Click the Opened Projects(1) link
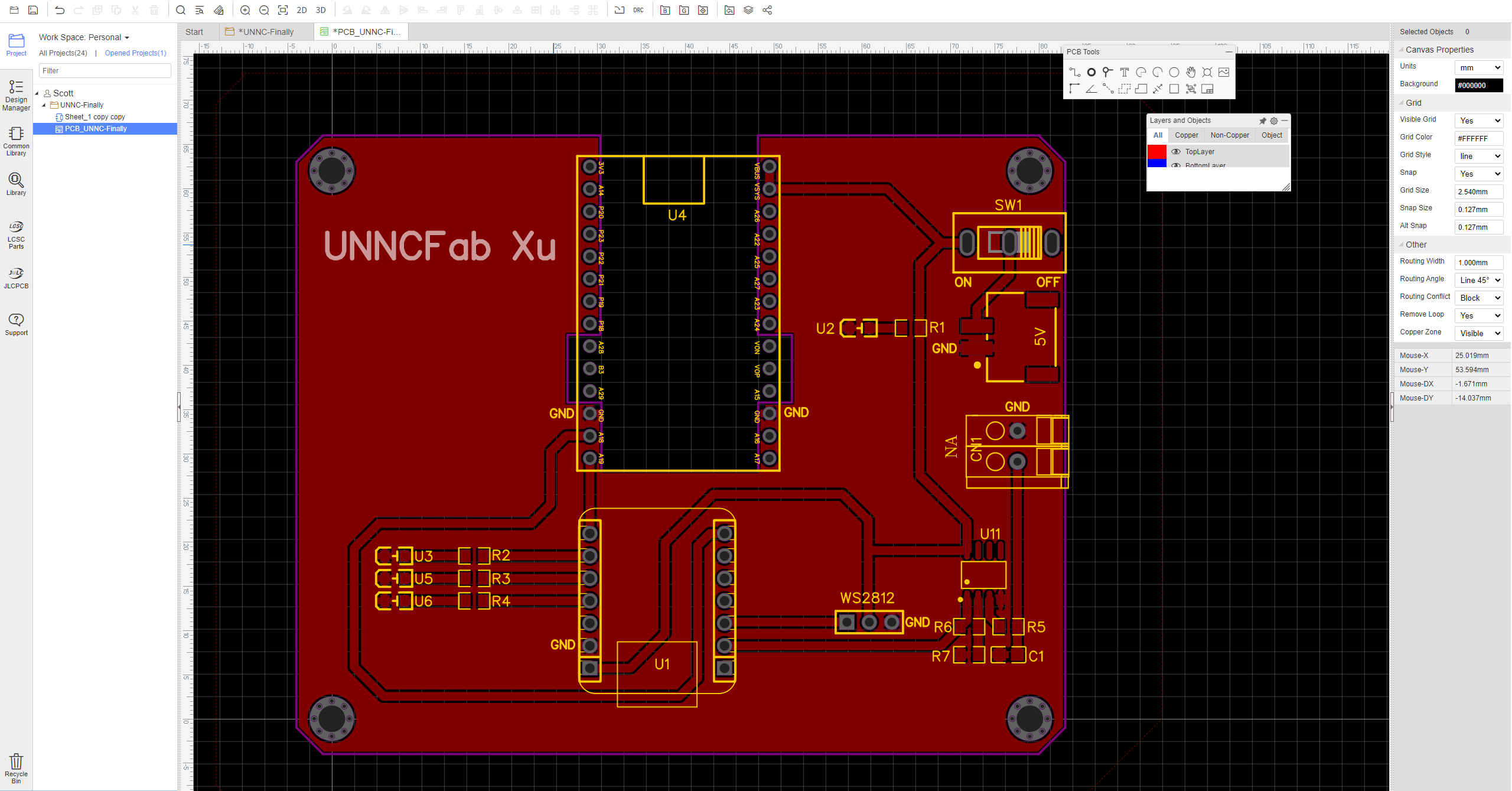This screenshot has height=791, width=1512. pos(135,53)
